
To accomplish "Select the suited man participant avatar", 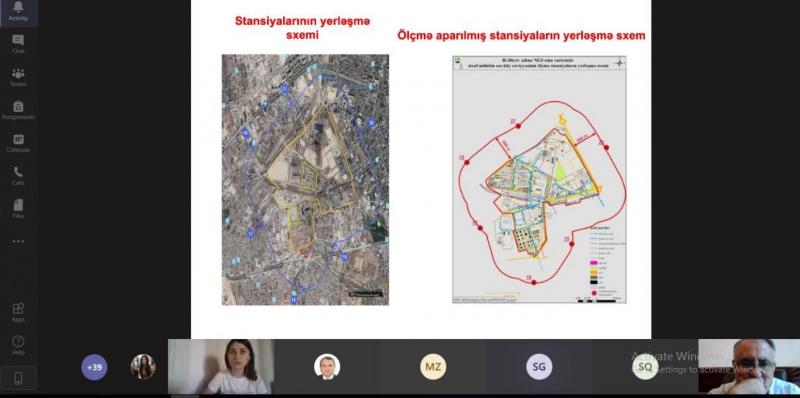I will [x=327, y=367].
